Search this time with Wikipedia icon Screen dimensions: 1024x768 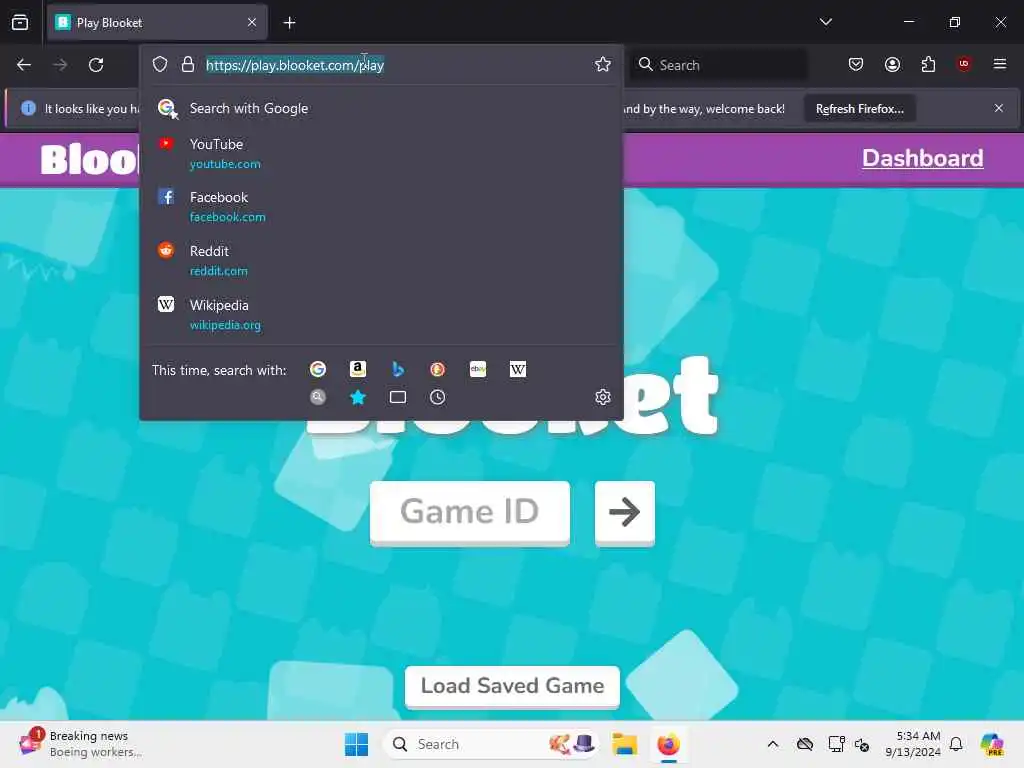[518, 370]
